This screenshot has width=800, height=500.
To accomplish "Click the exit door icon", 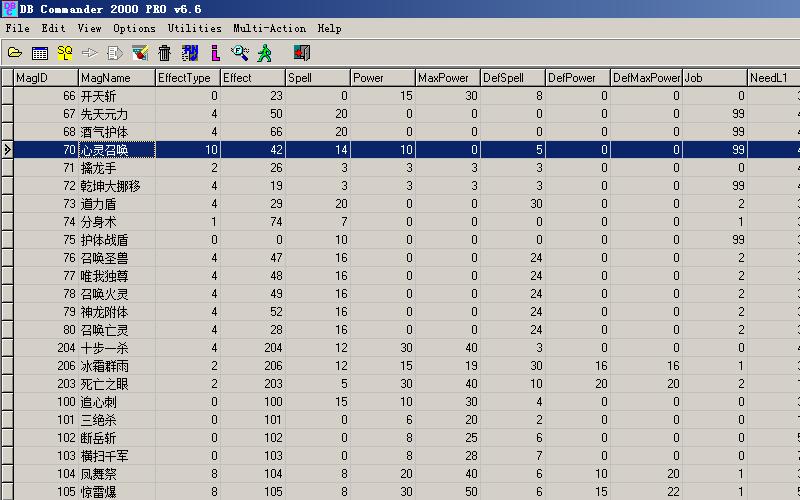I will click(x=301, y=53).
